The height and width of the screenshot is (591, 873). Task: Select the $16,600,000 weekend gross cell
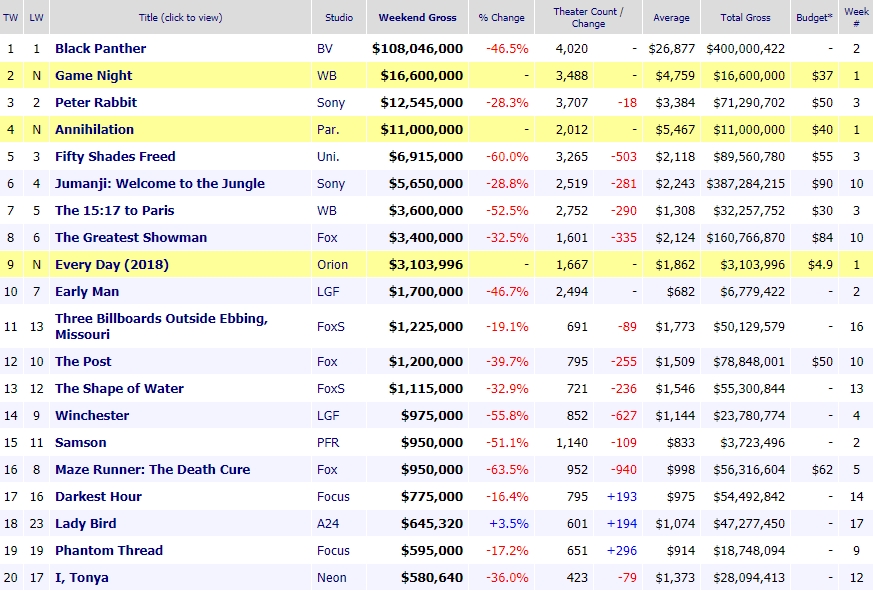point(421,76)
